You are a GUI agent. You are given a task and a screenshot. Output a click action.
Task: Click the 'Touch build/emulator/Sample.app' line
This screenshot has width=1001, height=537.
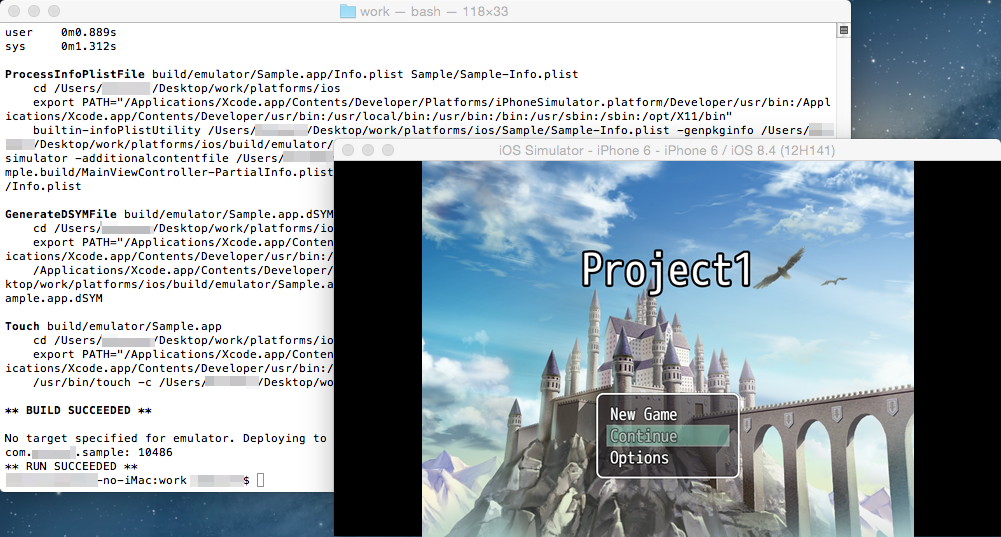click(x=113, y=326)
